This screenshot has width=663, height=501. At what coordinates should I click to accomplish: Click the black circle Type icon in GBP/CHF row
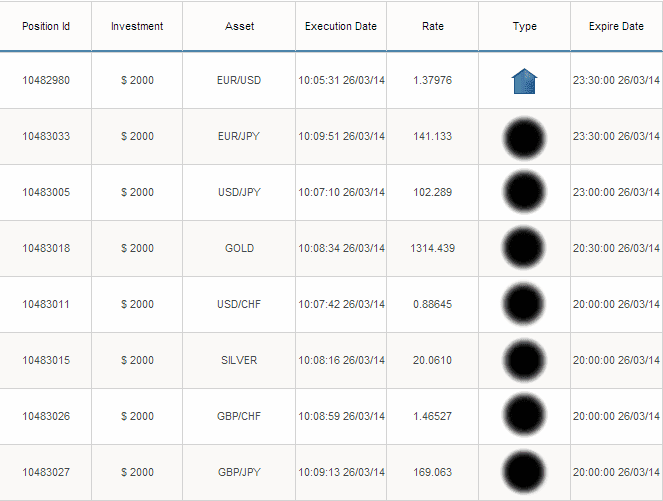coord(524,414)
